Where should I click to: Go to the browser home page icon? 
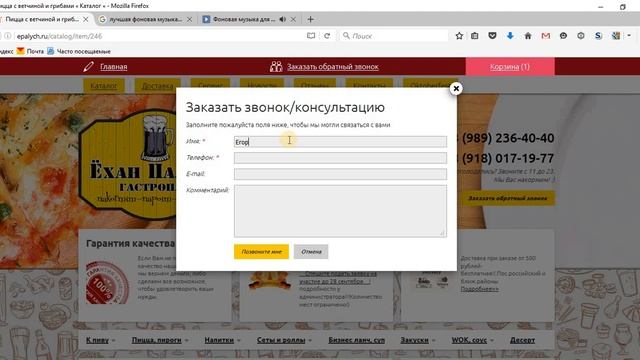528,36
